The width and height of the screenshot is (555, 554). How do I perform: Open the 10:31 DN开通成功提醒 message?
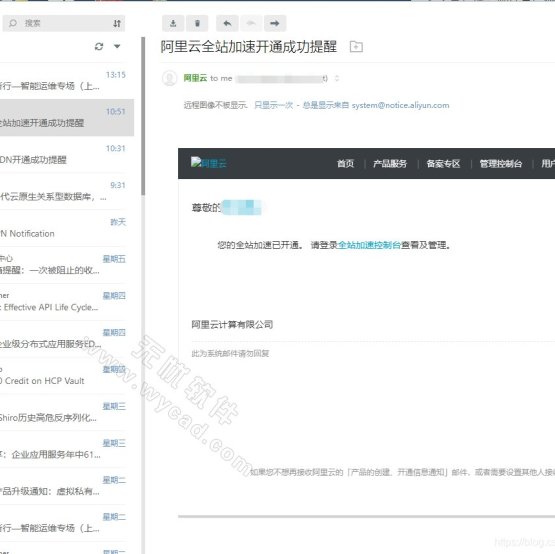point(67,154)
